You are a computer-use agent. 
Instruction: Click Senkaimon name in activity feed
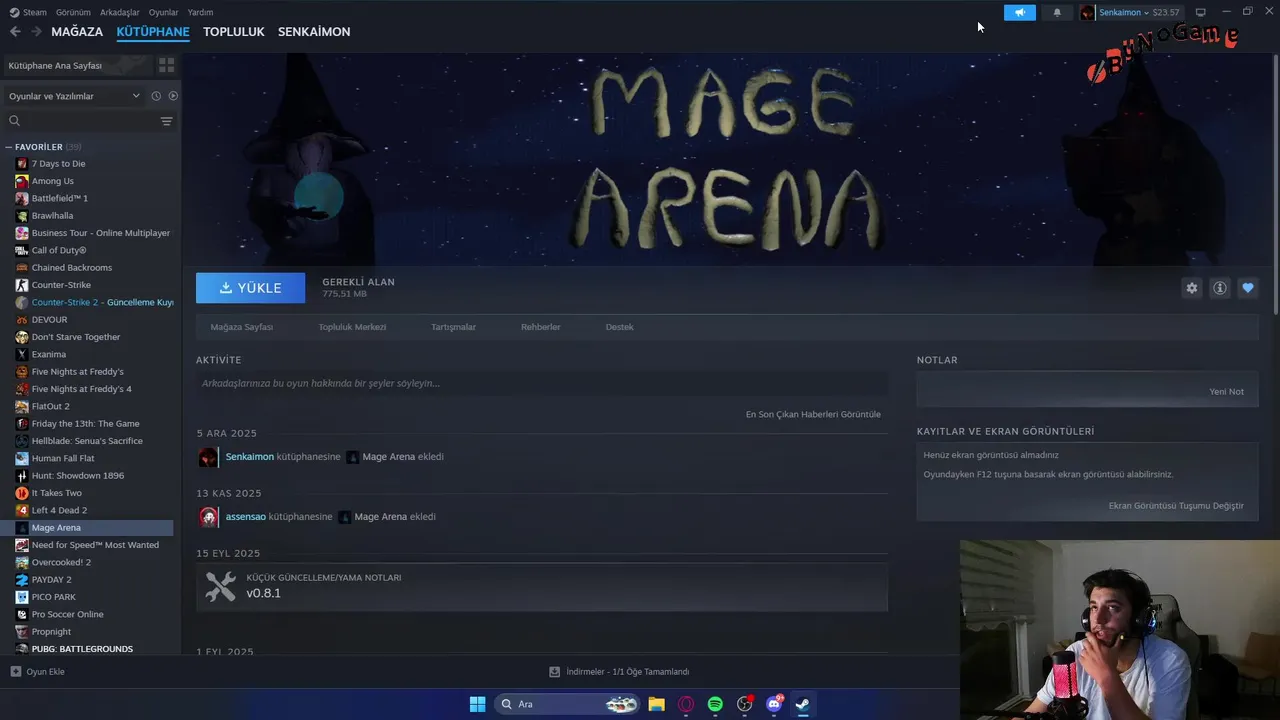pyautogui.click(x=249, y=457)
